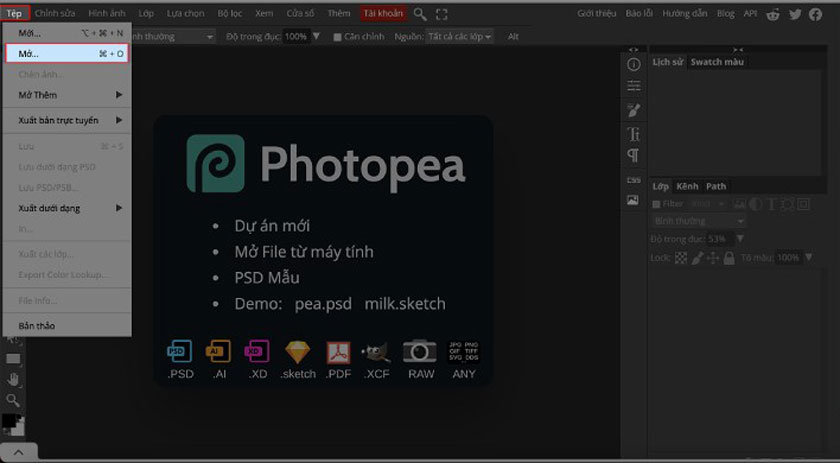Open the Nguồn Tất cả các lớp dropdown
This screenshot has height=463, width=840.
pos(459,36)
